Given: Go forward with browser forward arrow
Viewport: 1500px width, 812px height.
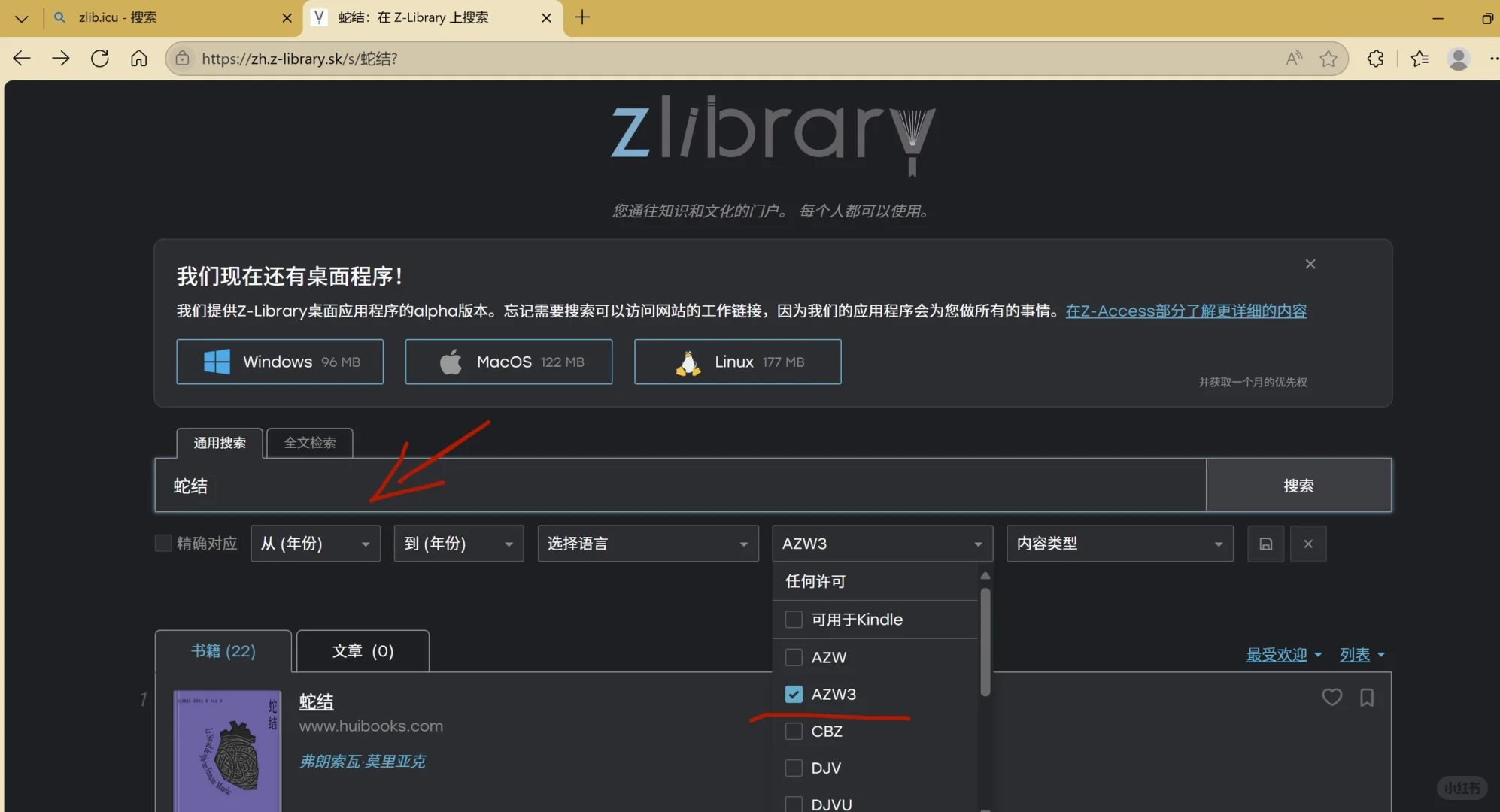Looking at the screenshot, I should click(x=61, y=59).
